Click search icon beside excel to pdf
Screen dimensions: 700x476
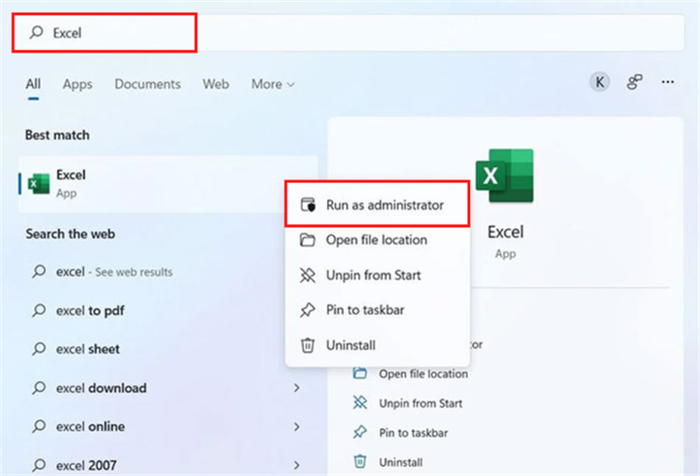coord(39,310)
